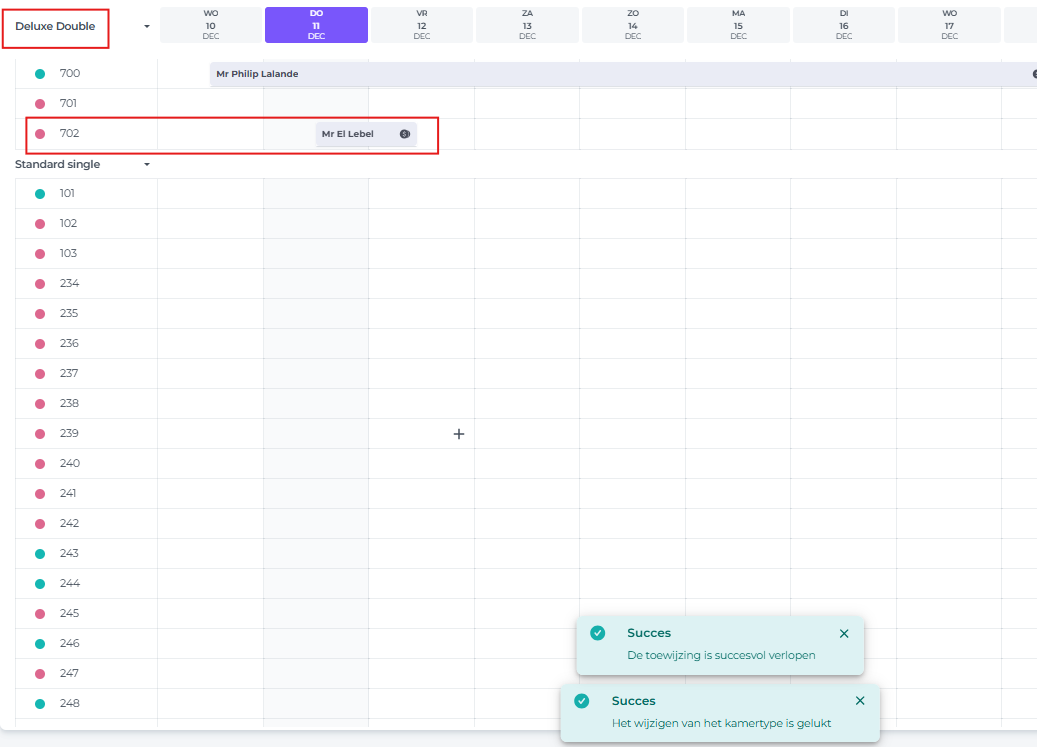Click the pink status dot for room 702

coord(40,134)
